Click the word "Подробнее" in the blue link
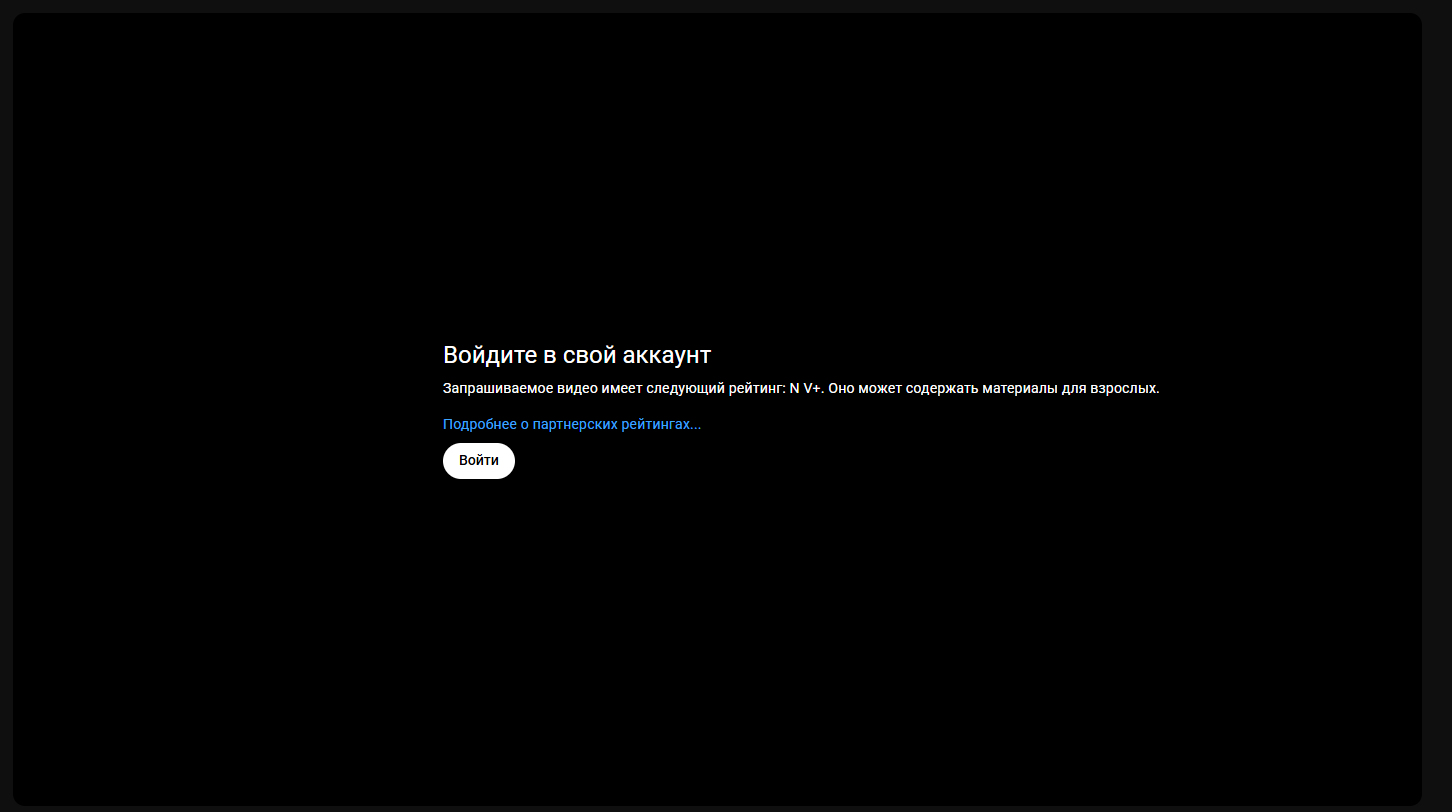 (479, 424)
